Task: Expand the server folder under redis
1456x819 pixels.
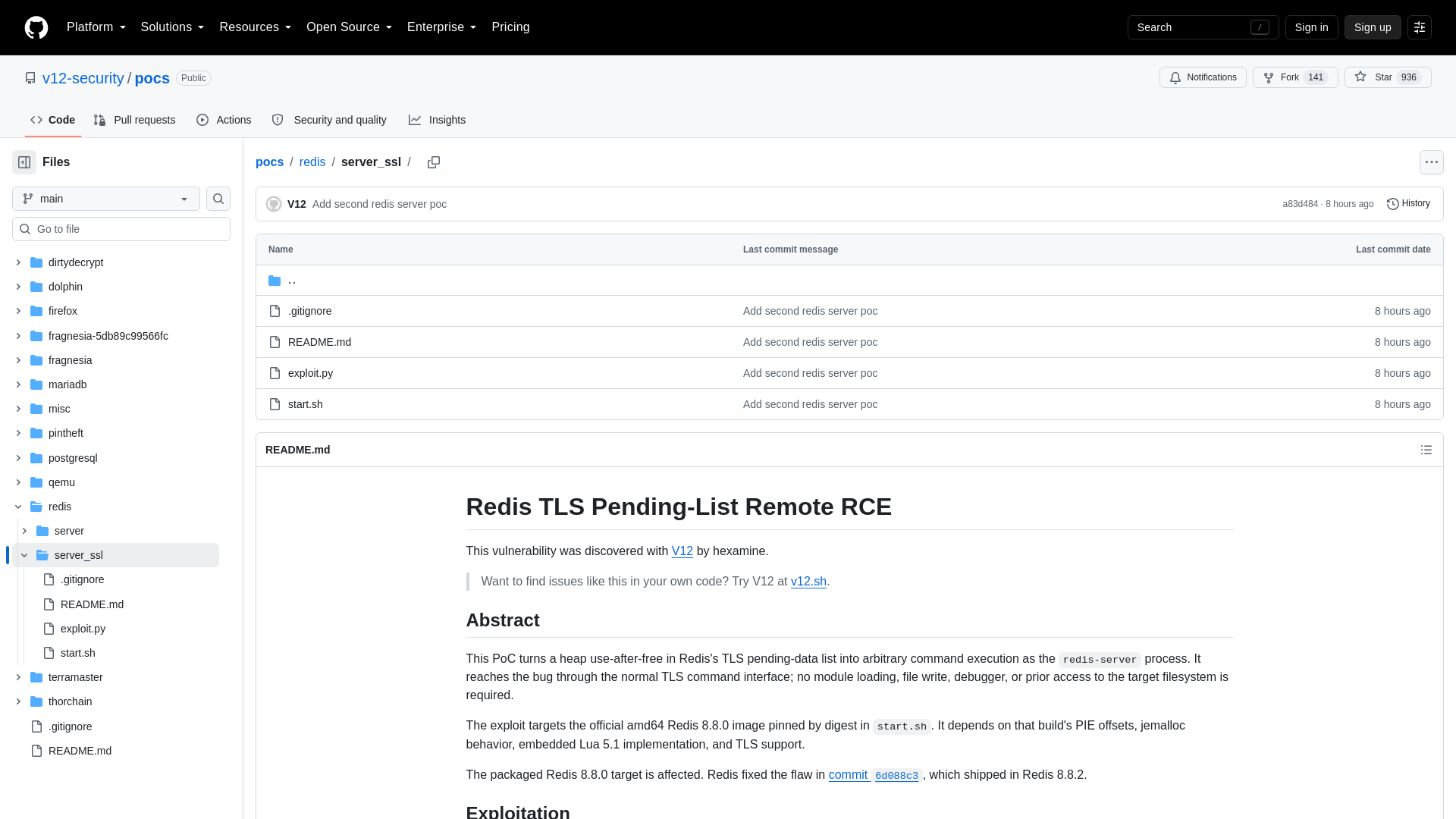Action: pyautogui.click(x=24, y=531)
